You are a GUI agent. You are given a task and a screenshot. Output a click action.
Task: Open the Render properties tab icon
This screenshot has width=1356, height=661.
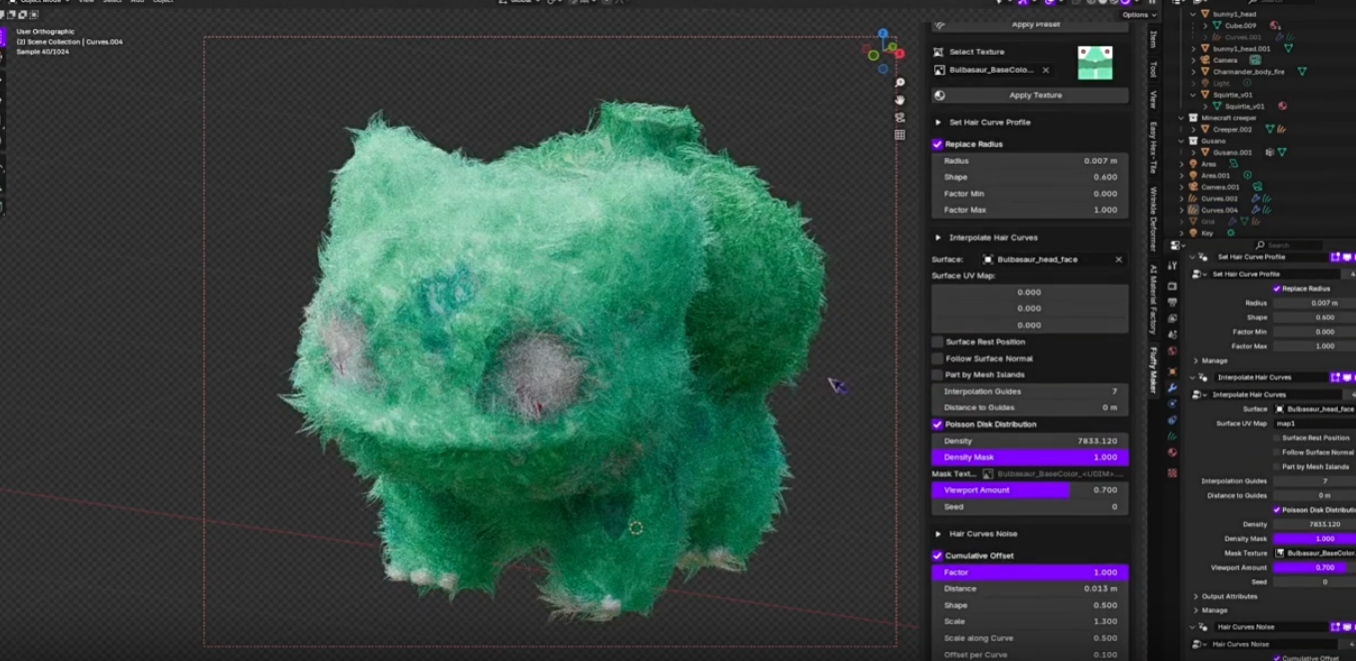(x=1172, y=286)
